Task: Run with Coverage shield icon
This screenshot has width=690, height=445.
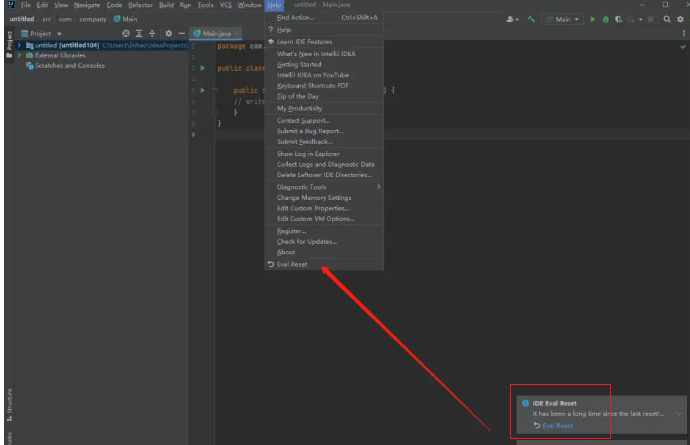Action: point(619,18)
